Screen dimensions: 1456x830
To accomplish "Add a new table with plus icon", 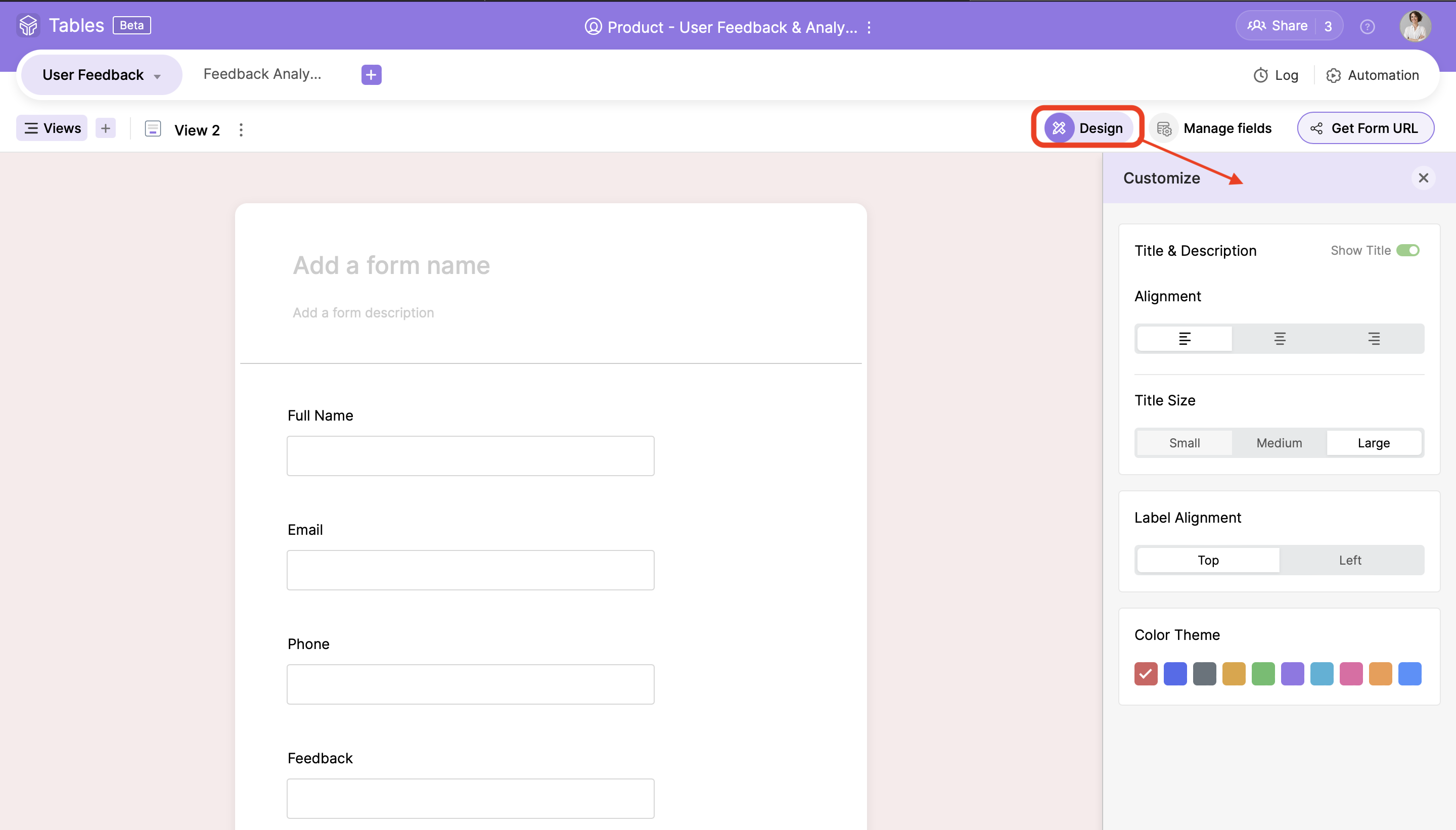I will click(371, 75).
